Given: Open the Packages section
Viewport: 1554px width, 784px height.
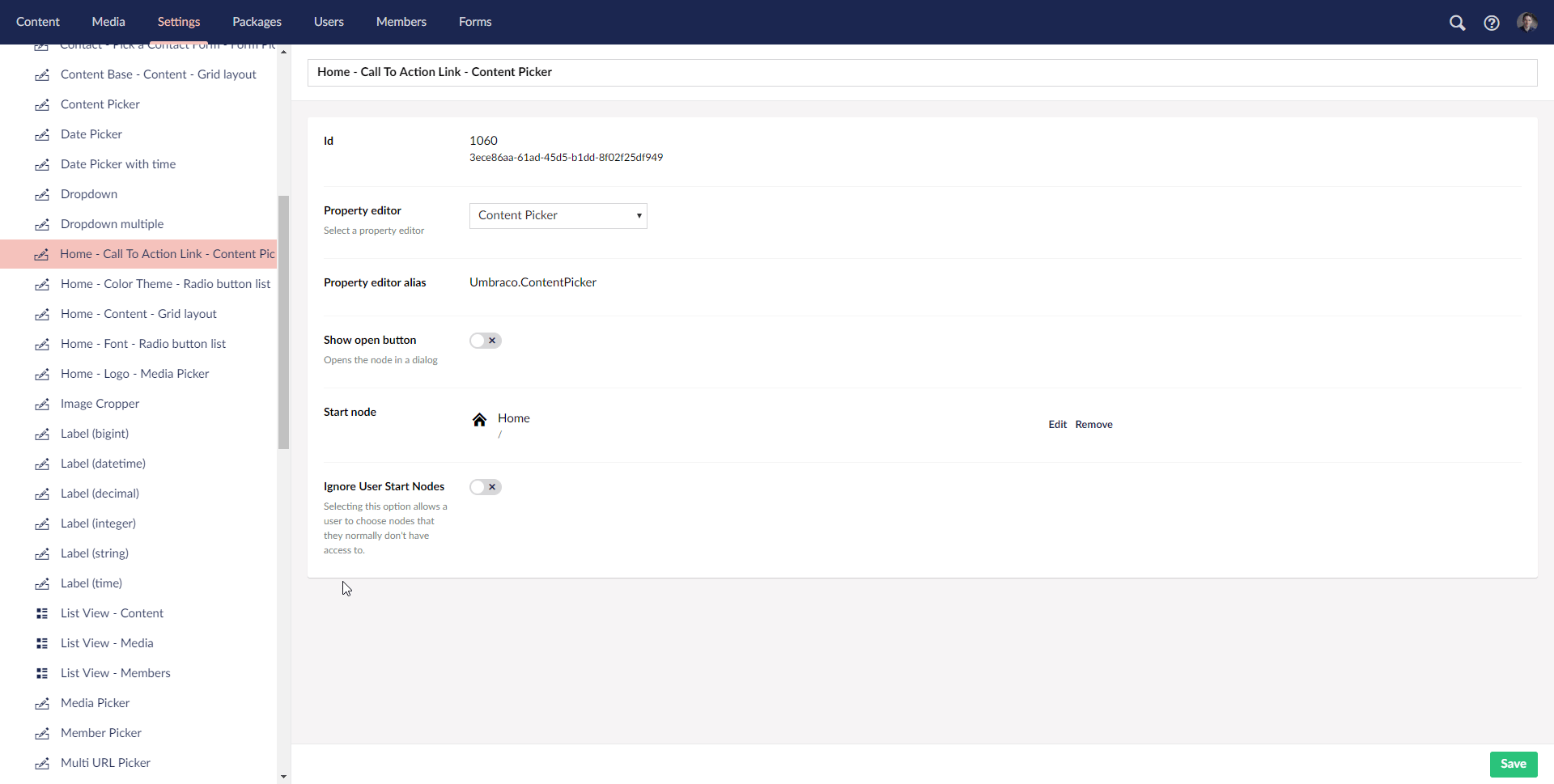Looking at the screenshot, I should point(257,22).
